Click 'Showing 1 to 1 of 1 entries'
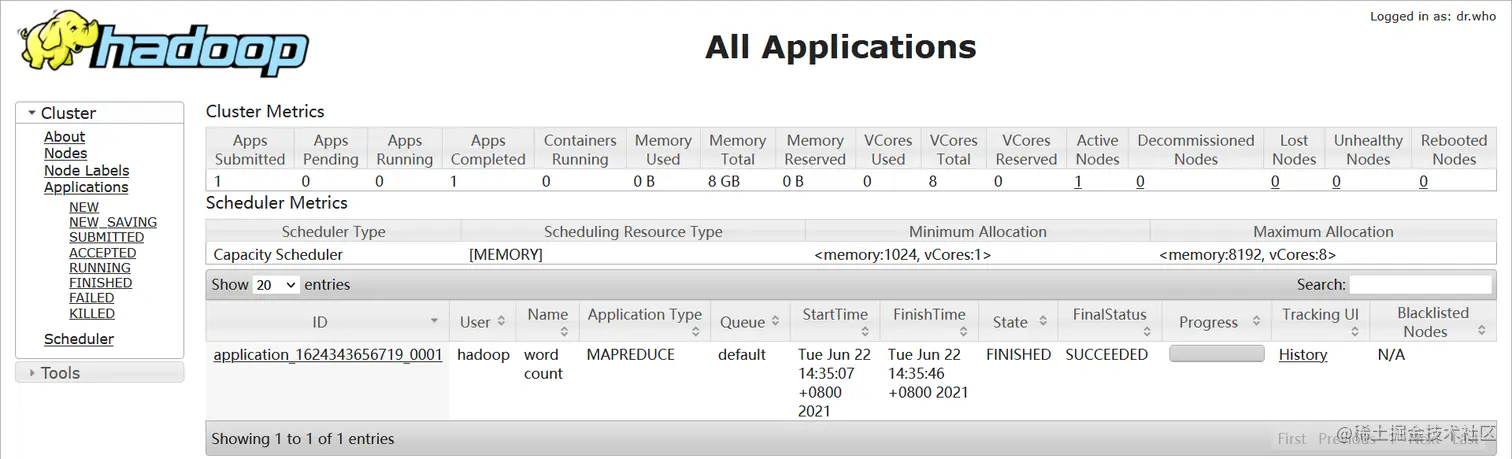 [303, 439]
